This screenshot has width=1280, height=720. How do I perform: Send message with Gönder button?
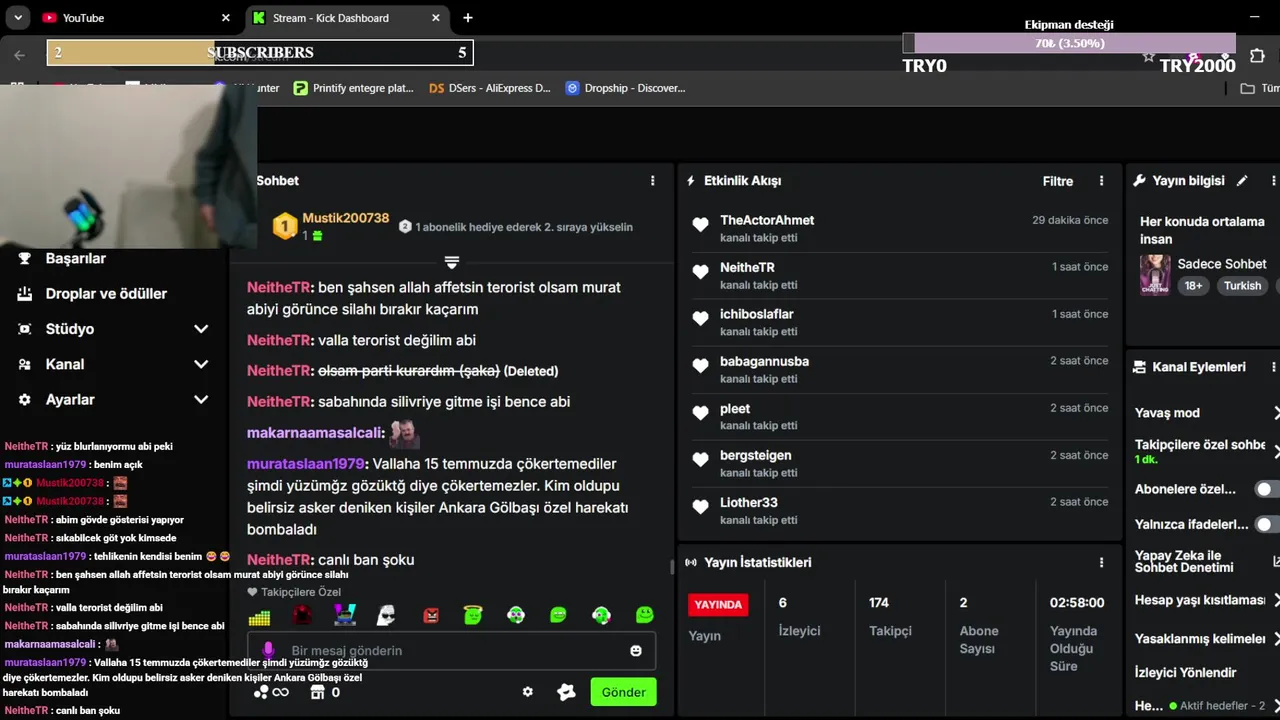pos(623,692)
